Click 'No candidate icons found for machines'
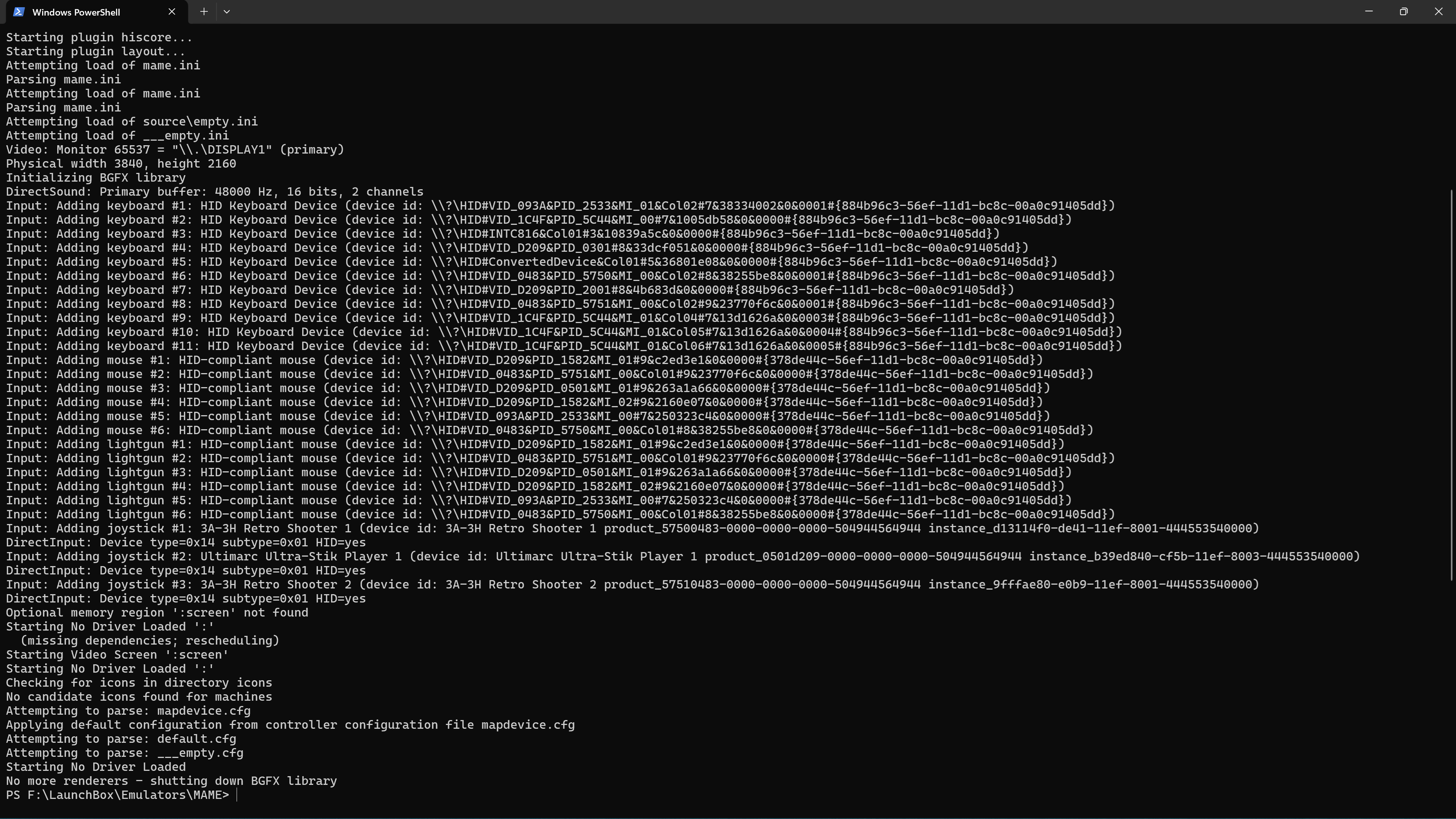This screenshot has width=1456, height=819. 139,697
